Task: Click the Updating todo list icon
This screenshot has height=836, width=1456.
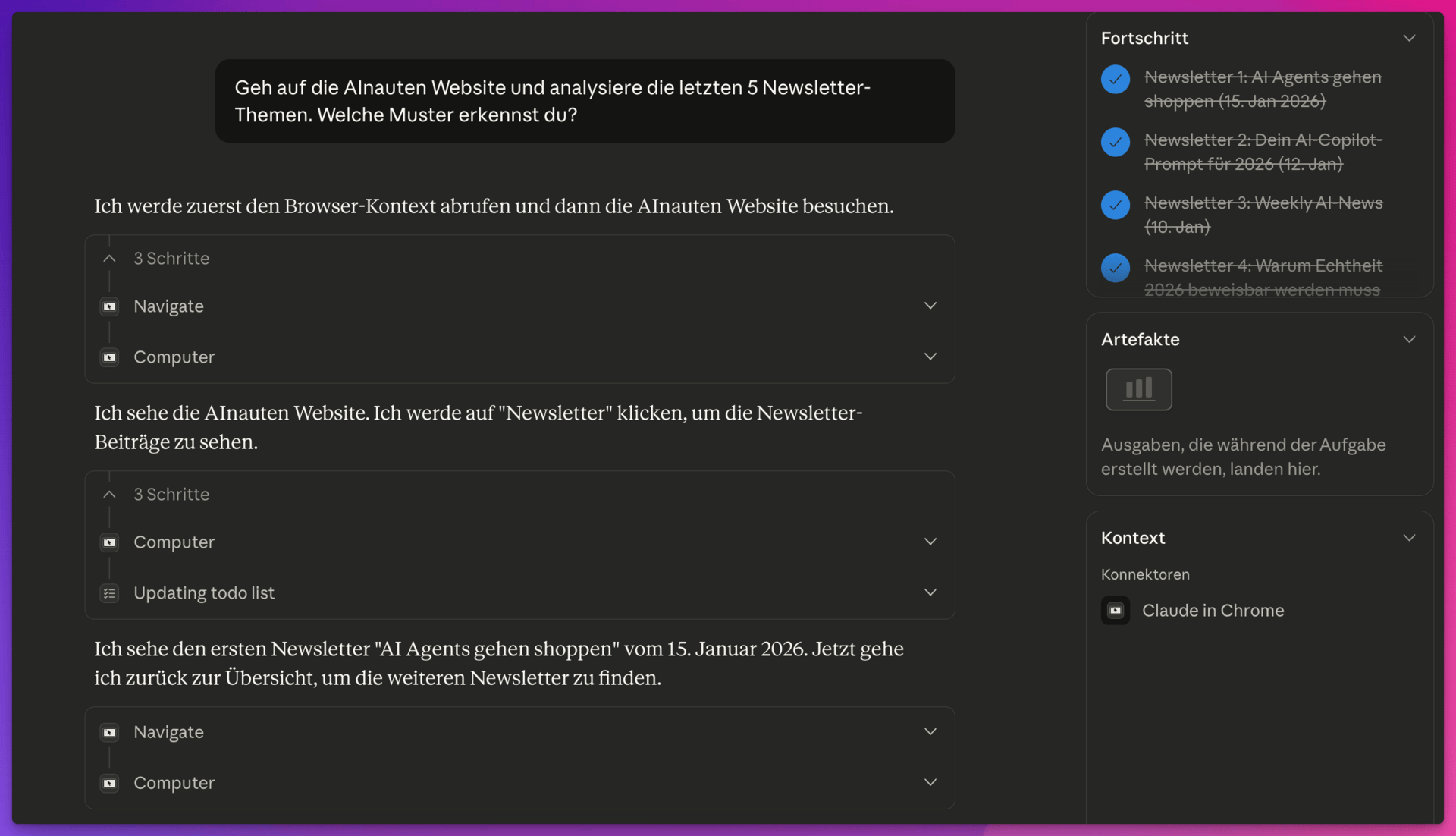Action: click(x=110, y=593)
